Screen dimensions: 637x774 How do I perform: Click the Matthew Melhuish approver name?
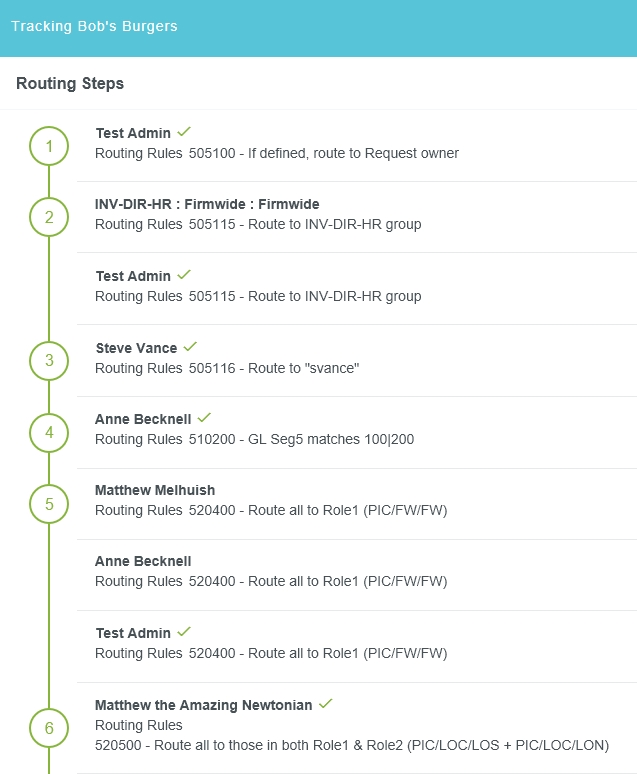(x=155, y=490)
